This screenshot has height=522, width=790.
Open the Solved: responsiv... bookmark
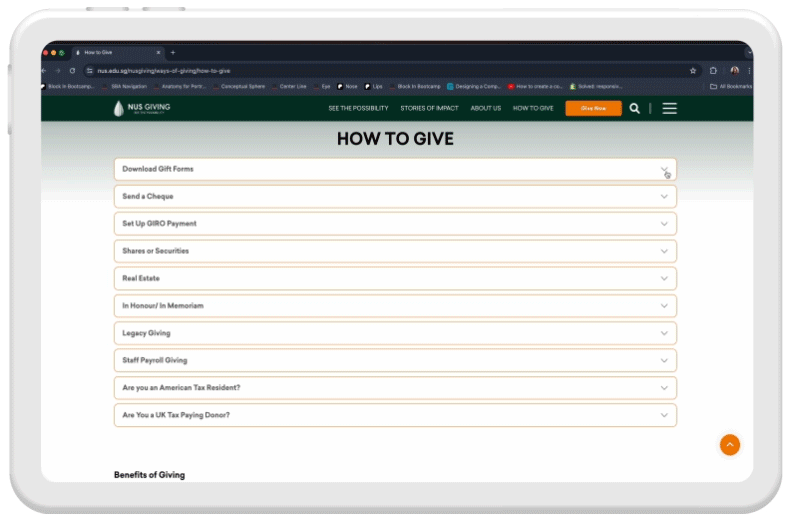[x=596, y=87]
